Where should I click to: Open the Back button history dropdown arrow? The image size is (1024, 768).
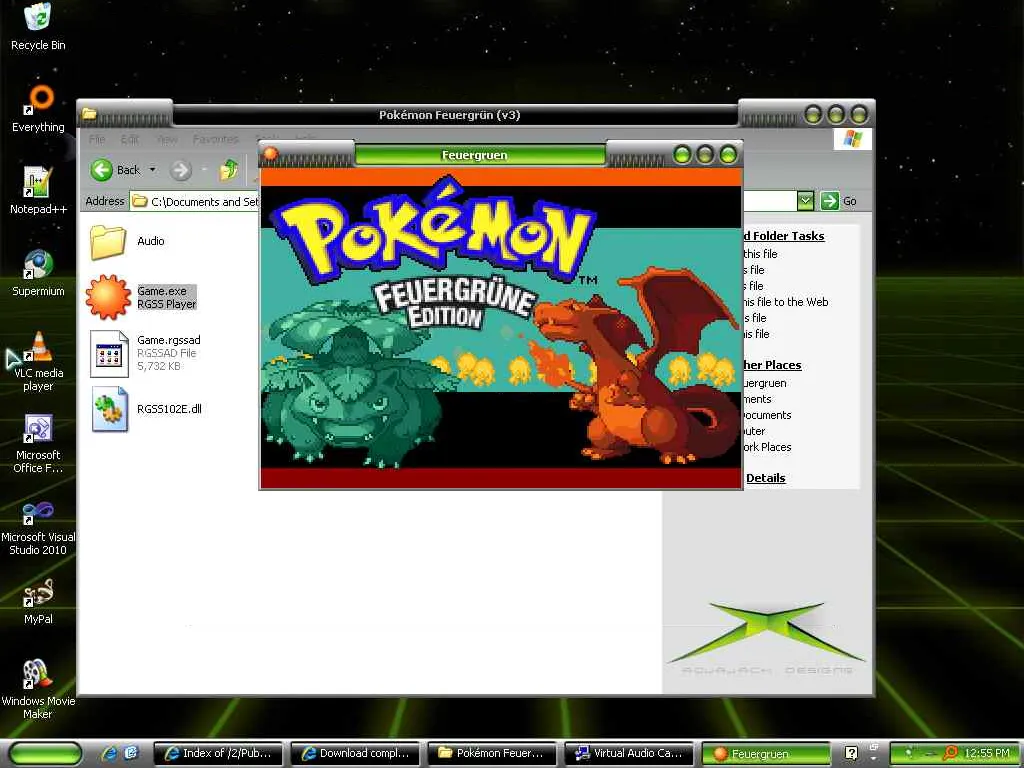click(x=153, y=170)
